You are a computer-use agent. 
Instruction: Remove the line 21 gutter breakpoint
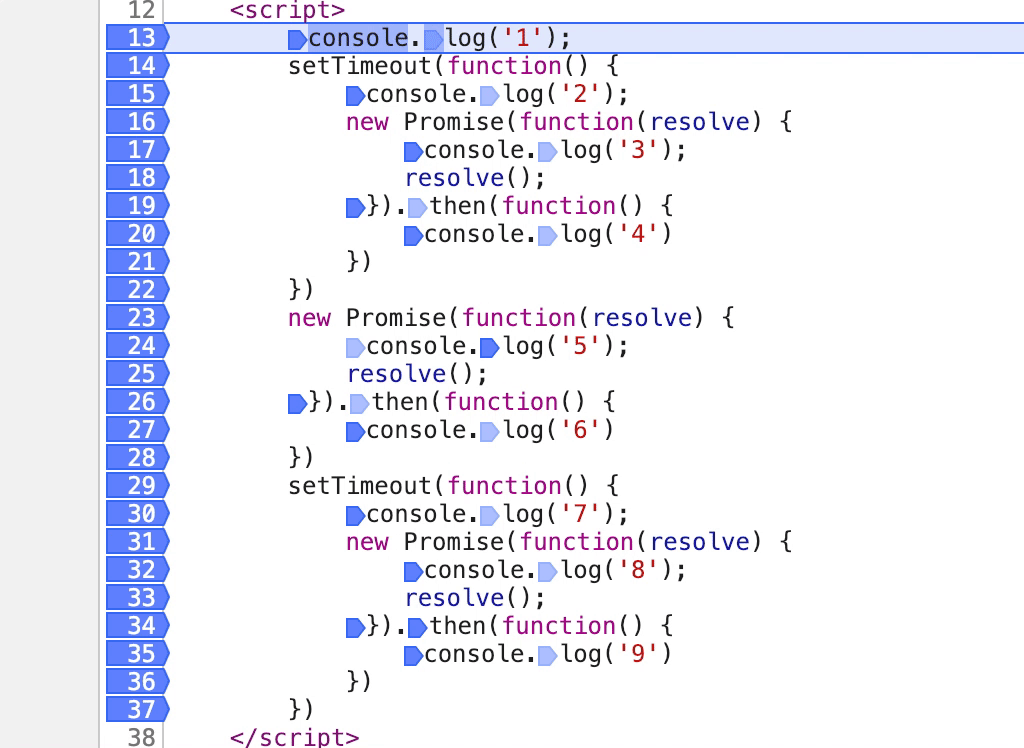point(138,261)
